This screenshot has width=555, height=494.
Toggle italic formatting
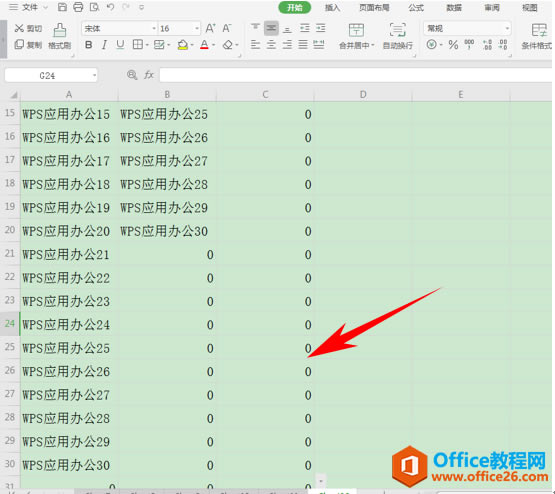[104, 45]
